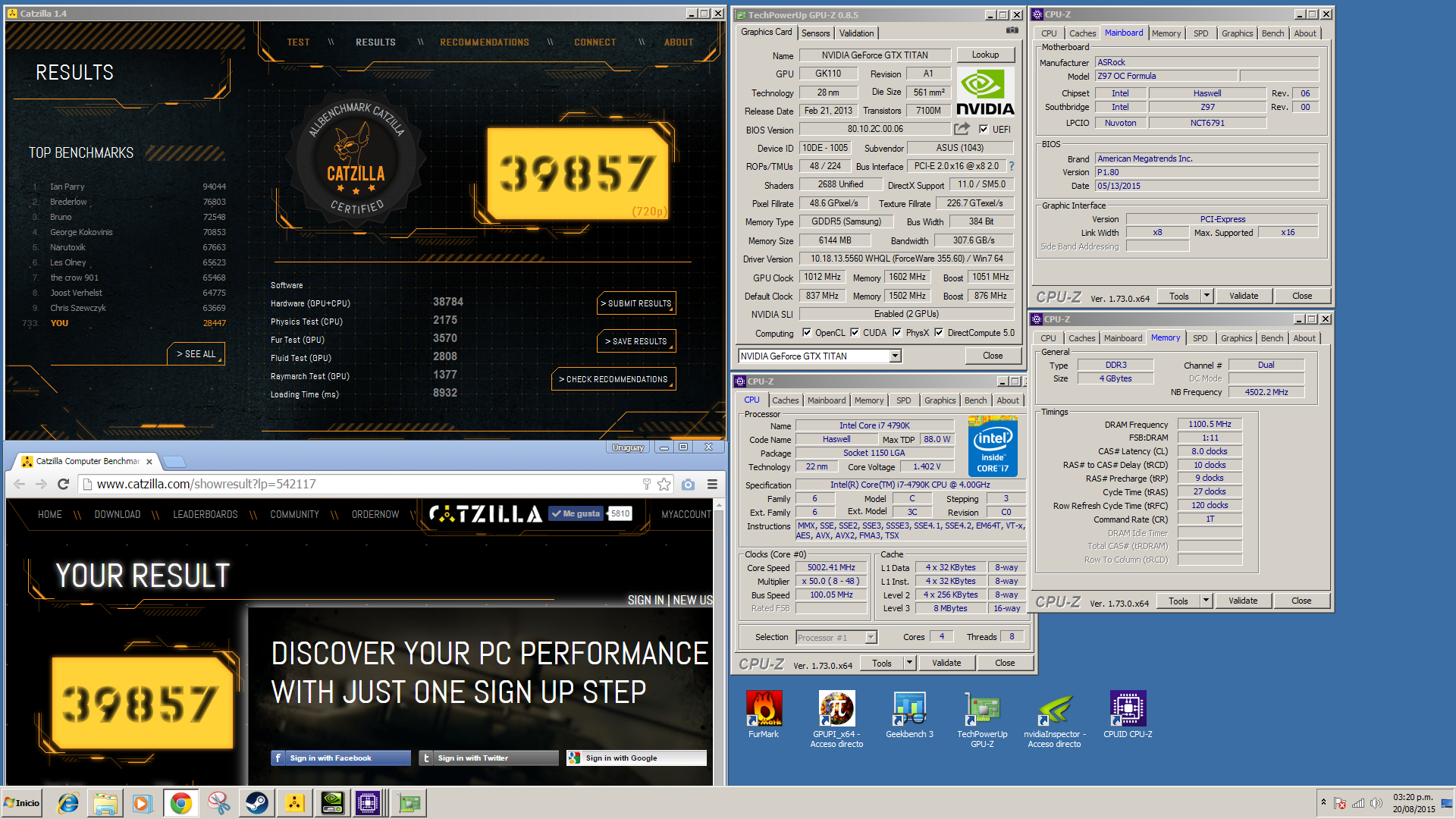The image size is (1456, 819).
Task: Open Bench tab in CPU-Z Memory window
Action: (1272, 338)
